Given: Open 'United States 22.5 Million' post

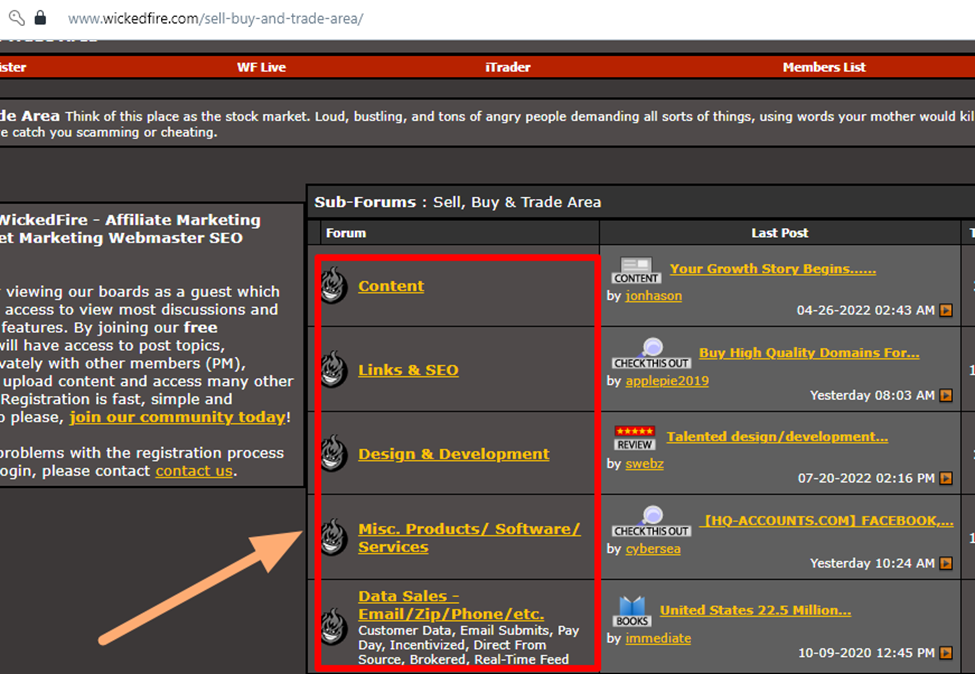Looking at the screenshot, I should point(755,610).
